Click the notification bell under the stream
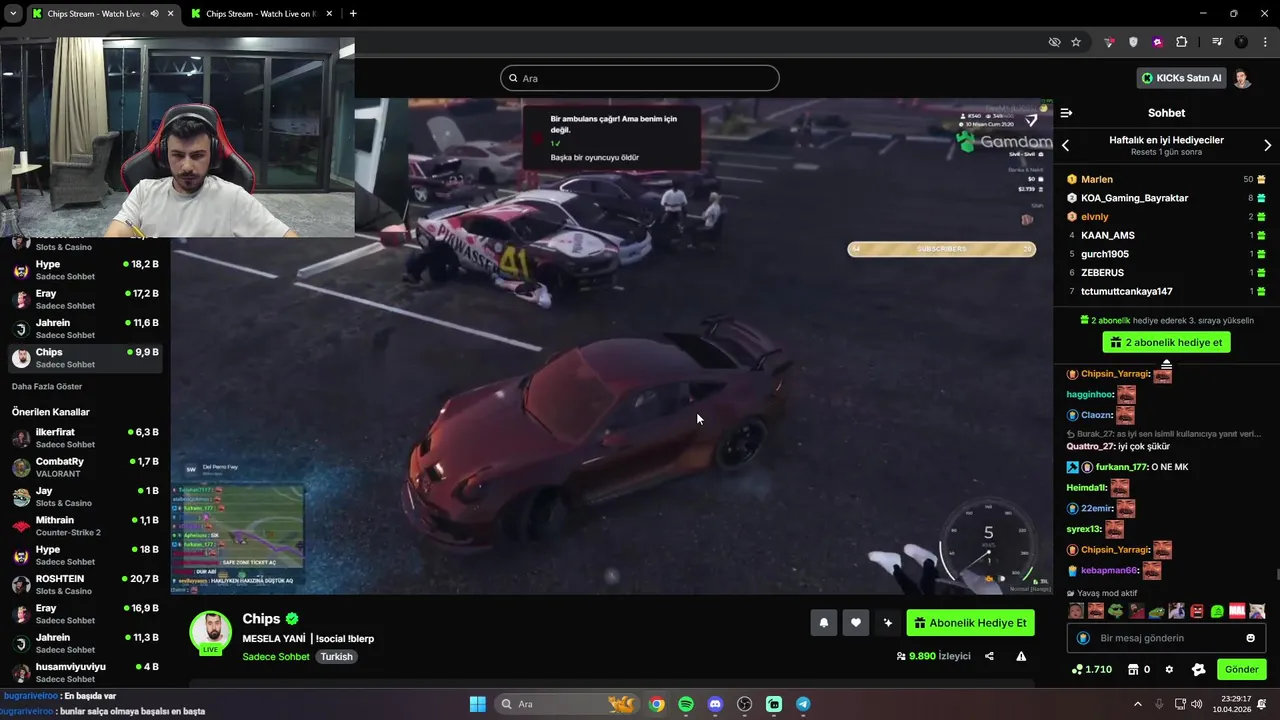Viewport: 1280px width, 720px height. (x=824, y=623)
